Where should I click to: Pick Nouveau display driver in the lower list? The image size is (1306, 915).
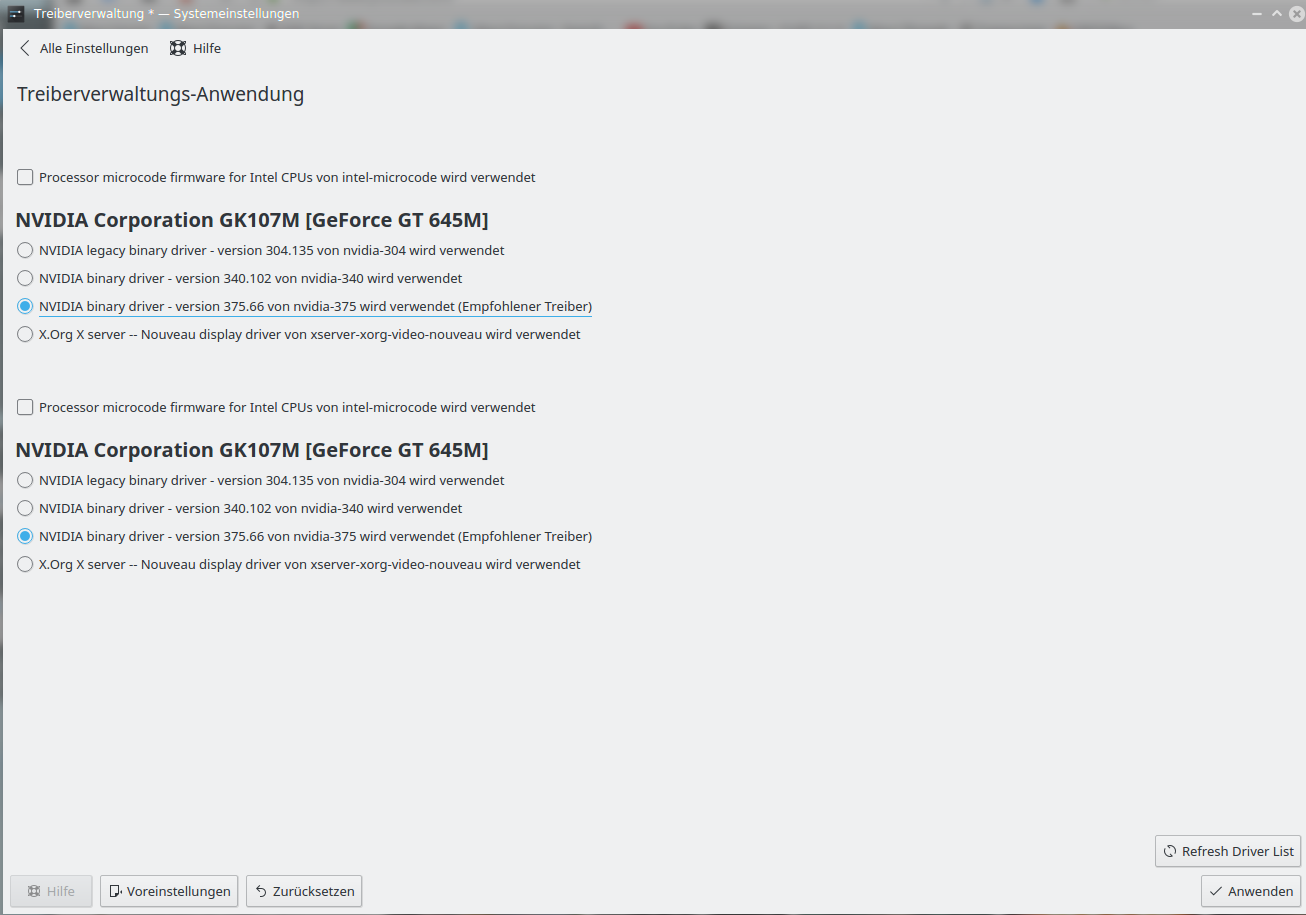pyautogui.click(x=25, y=564)
